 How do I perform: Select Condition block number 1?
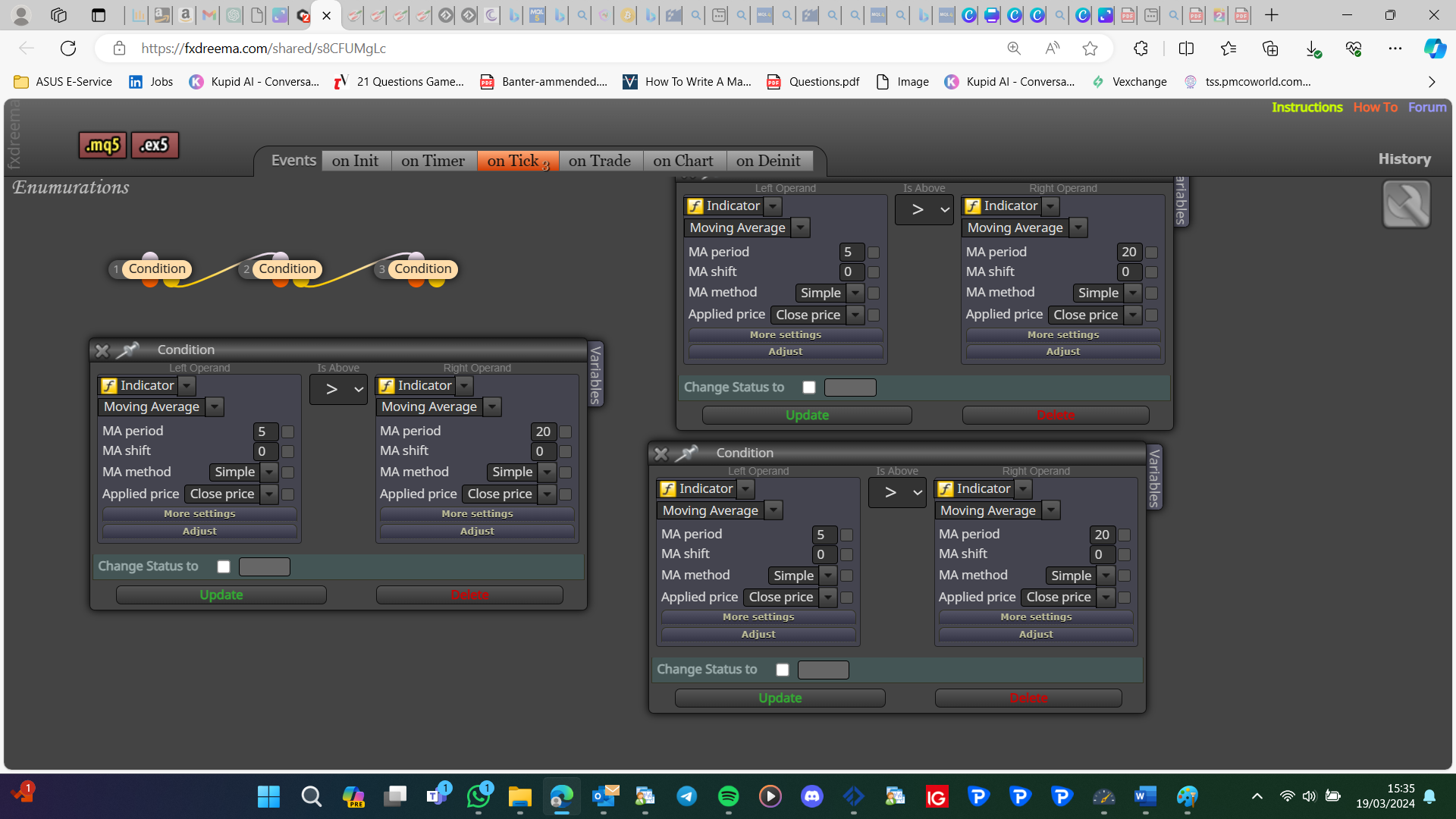coord(155,268)
